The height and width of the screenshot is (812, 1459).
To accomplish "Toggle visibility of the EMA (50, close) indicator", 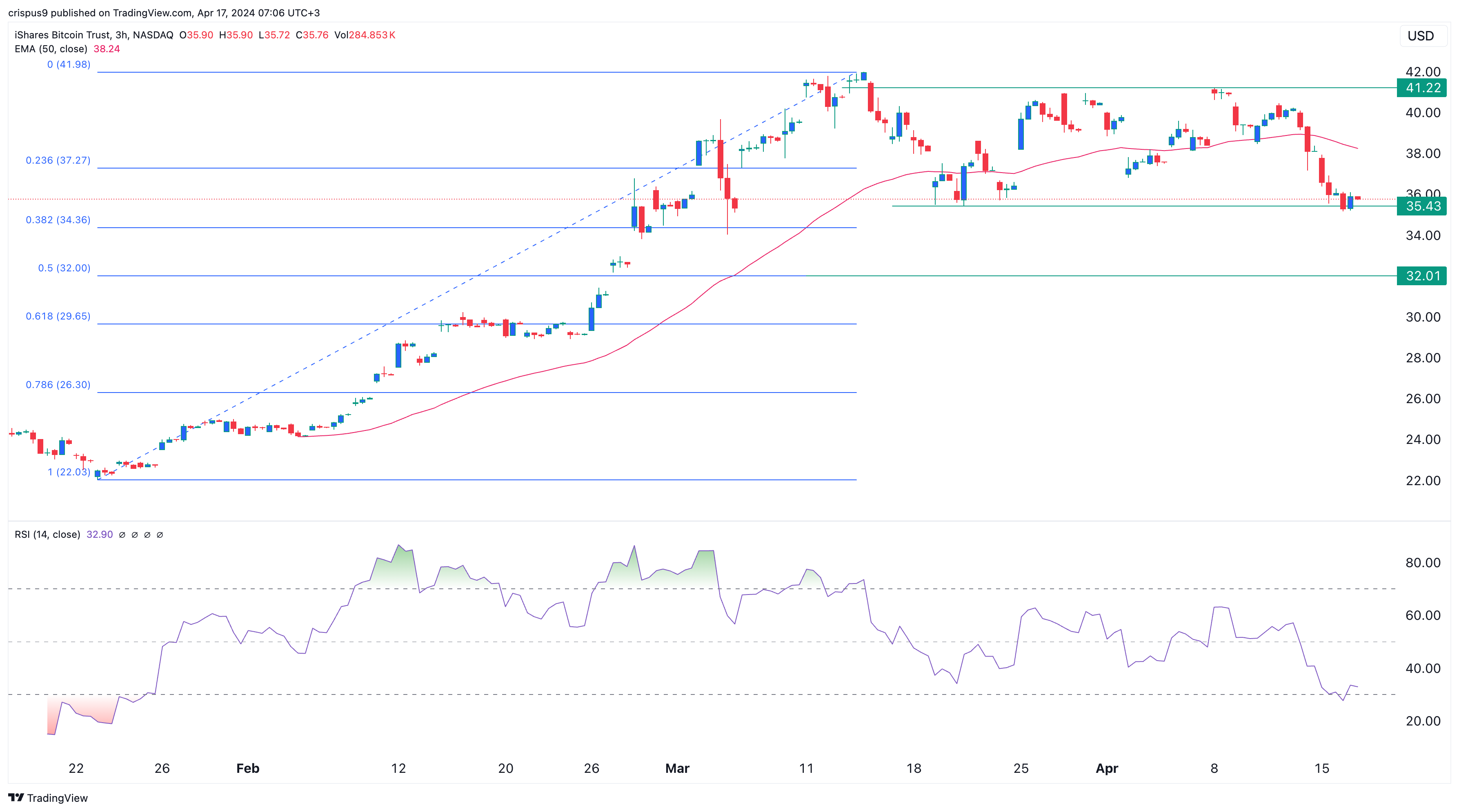I will [51, 49].
